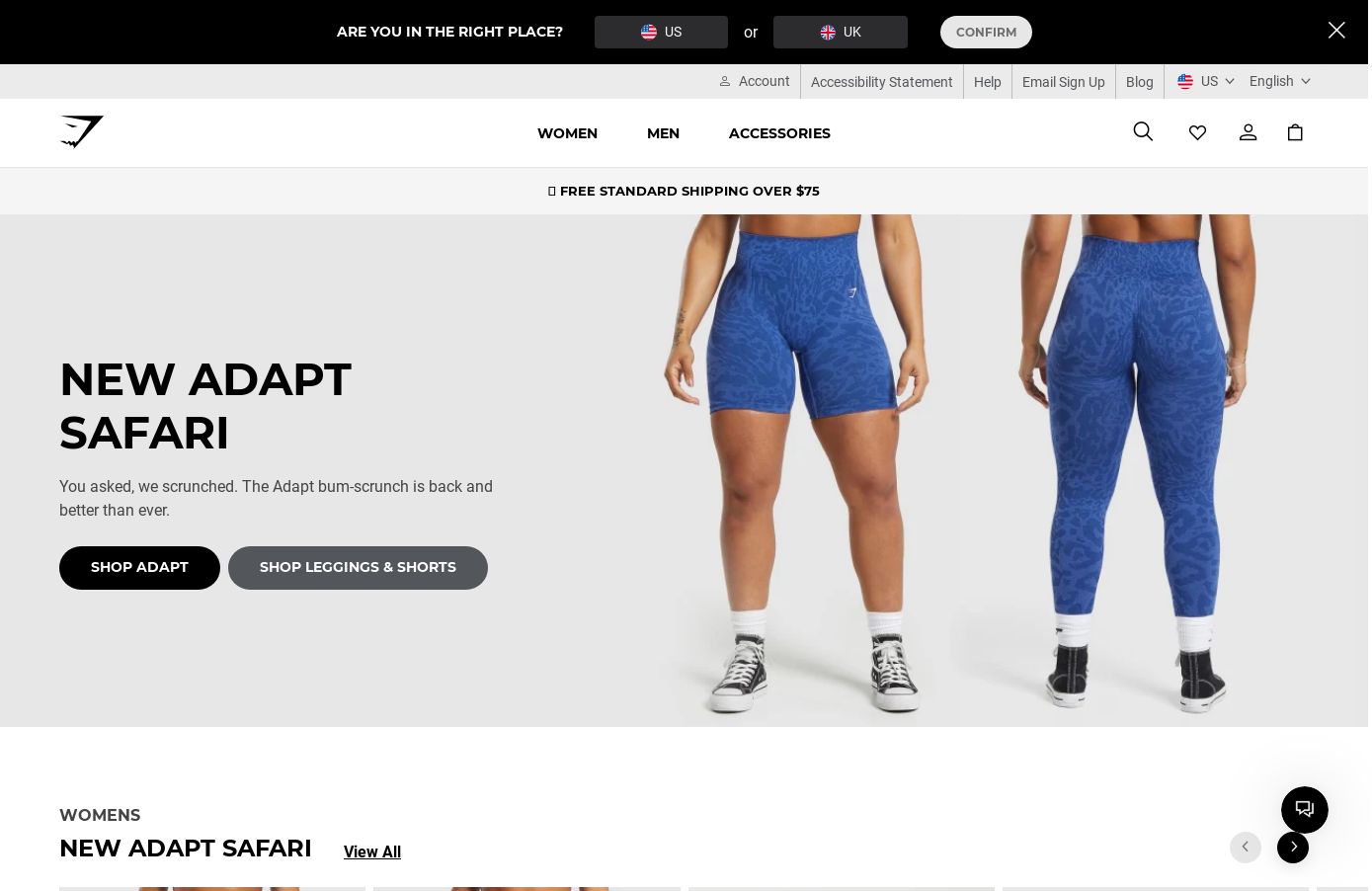Click the SHOP ADAPT button
Viewport: 1372px width, 891px height.
tap(139, 568)
